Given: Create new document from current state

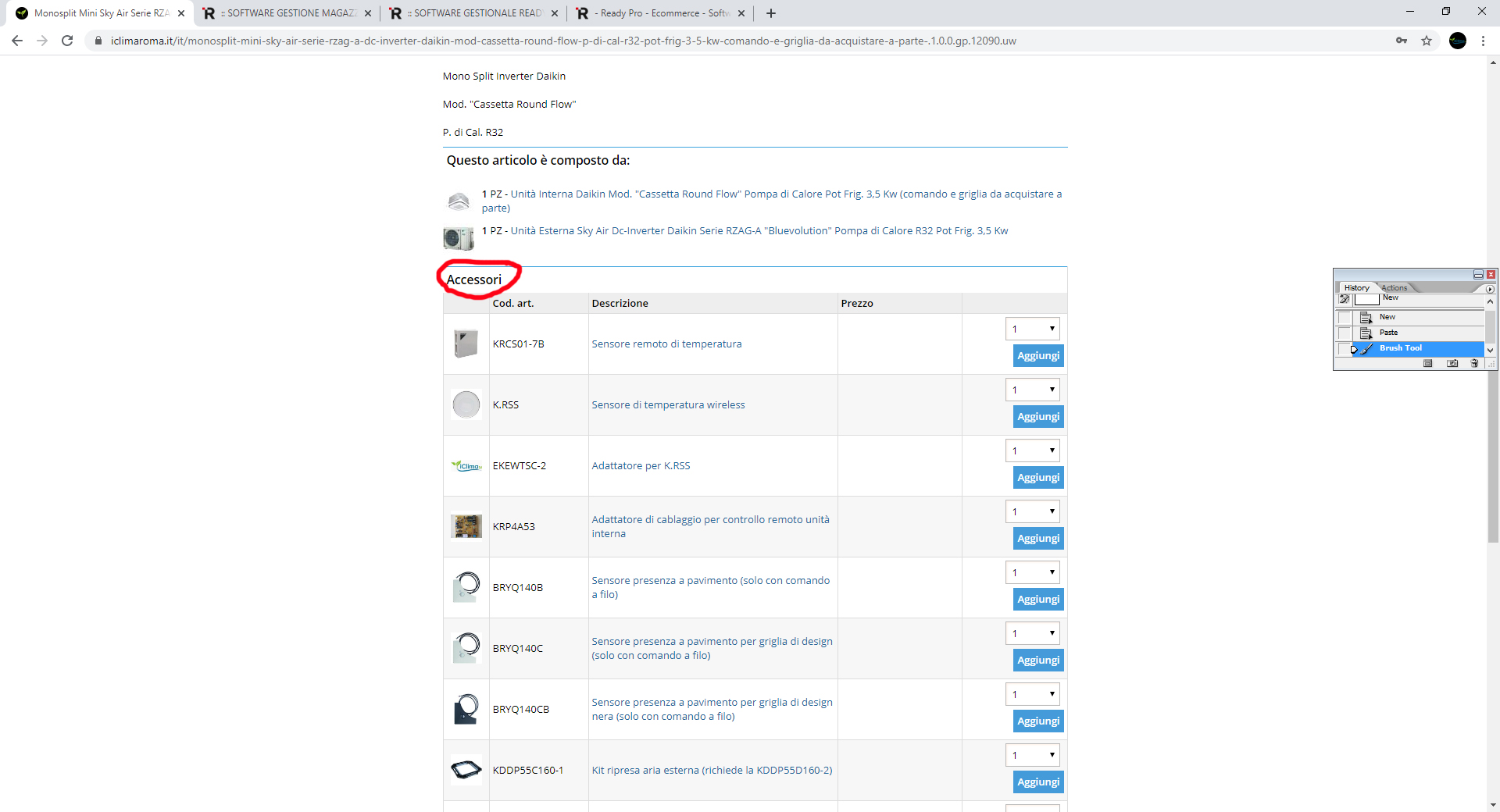Looking at the screenshot, I should click(1428, 363).
